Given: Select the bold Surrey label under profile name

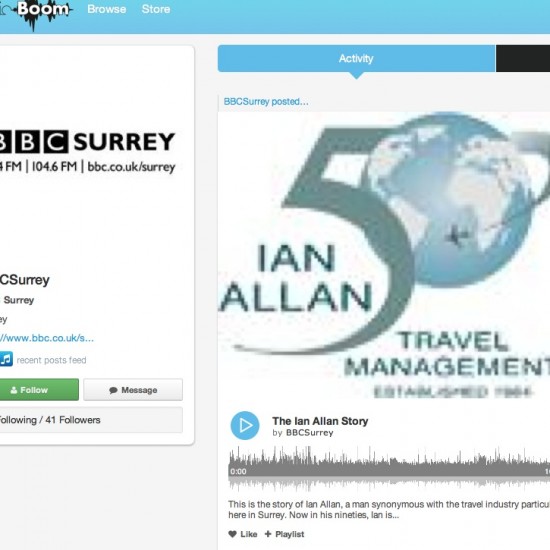Looking at the screenshot, I should coord(19,300).
